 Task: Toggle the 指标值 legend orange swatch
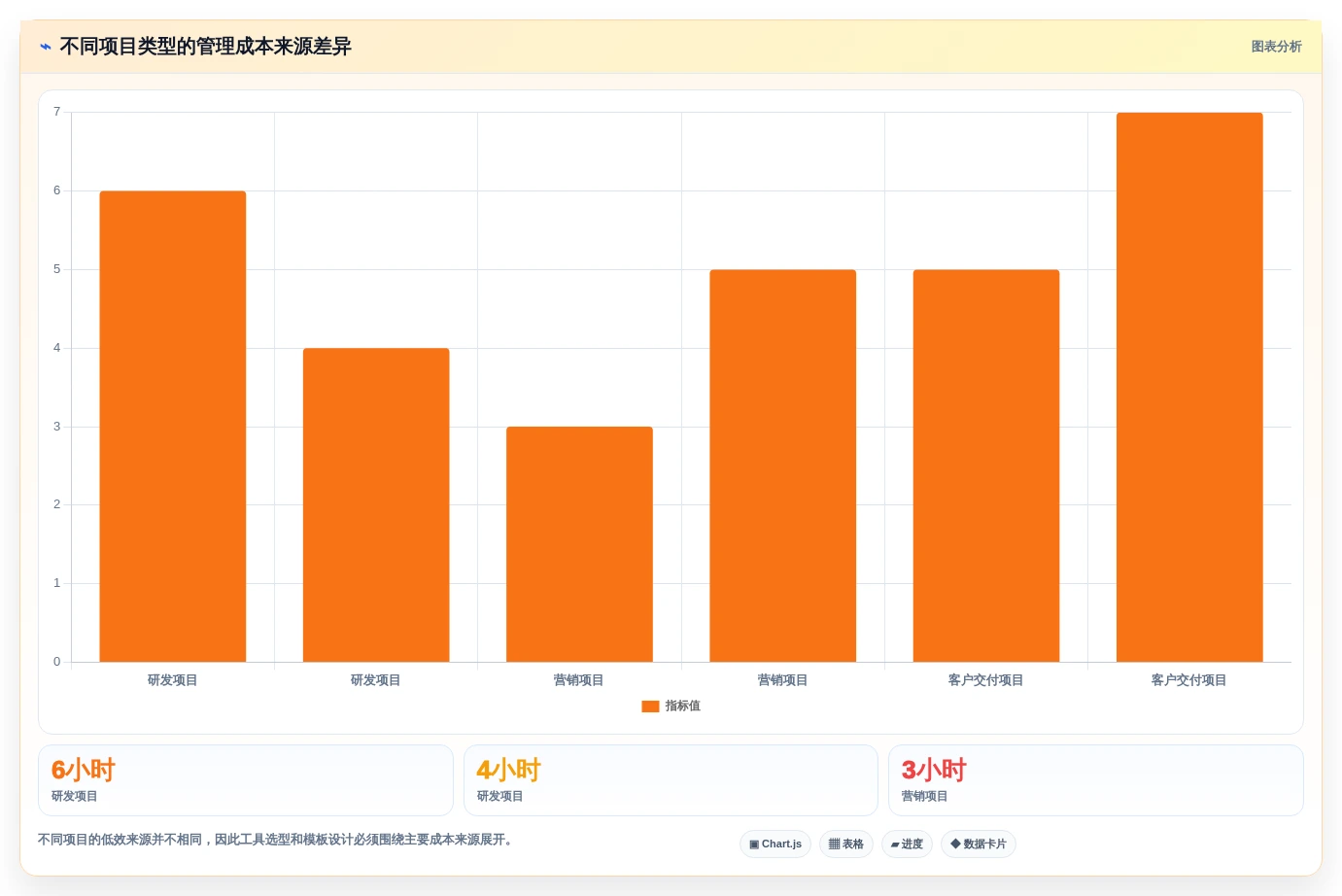pos(650,706)
